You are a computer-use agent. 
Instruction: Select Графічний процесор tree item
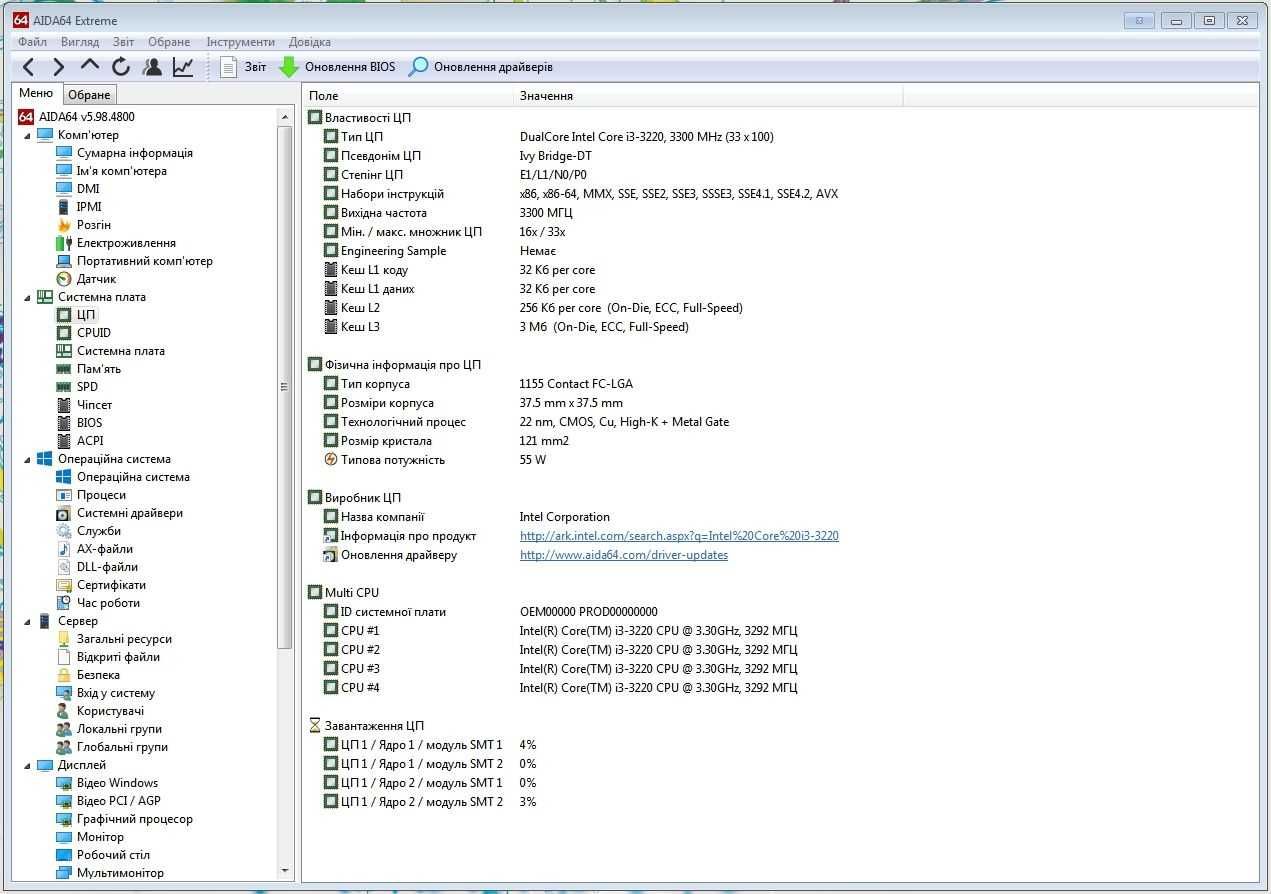tap(135, 819)
